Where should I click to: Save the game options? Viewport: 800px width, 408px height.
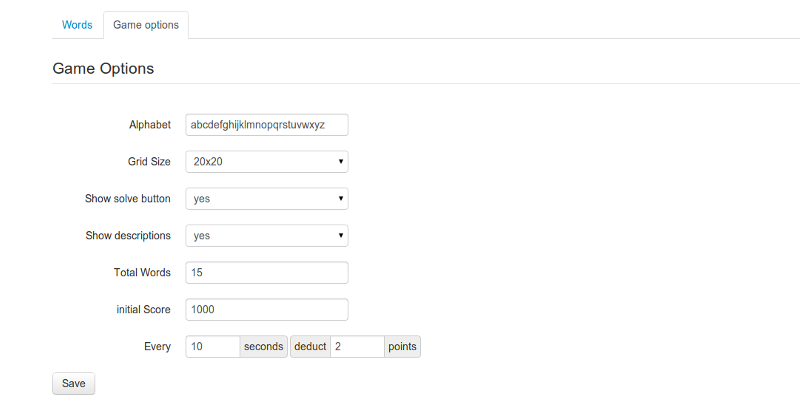(73, 384)
